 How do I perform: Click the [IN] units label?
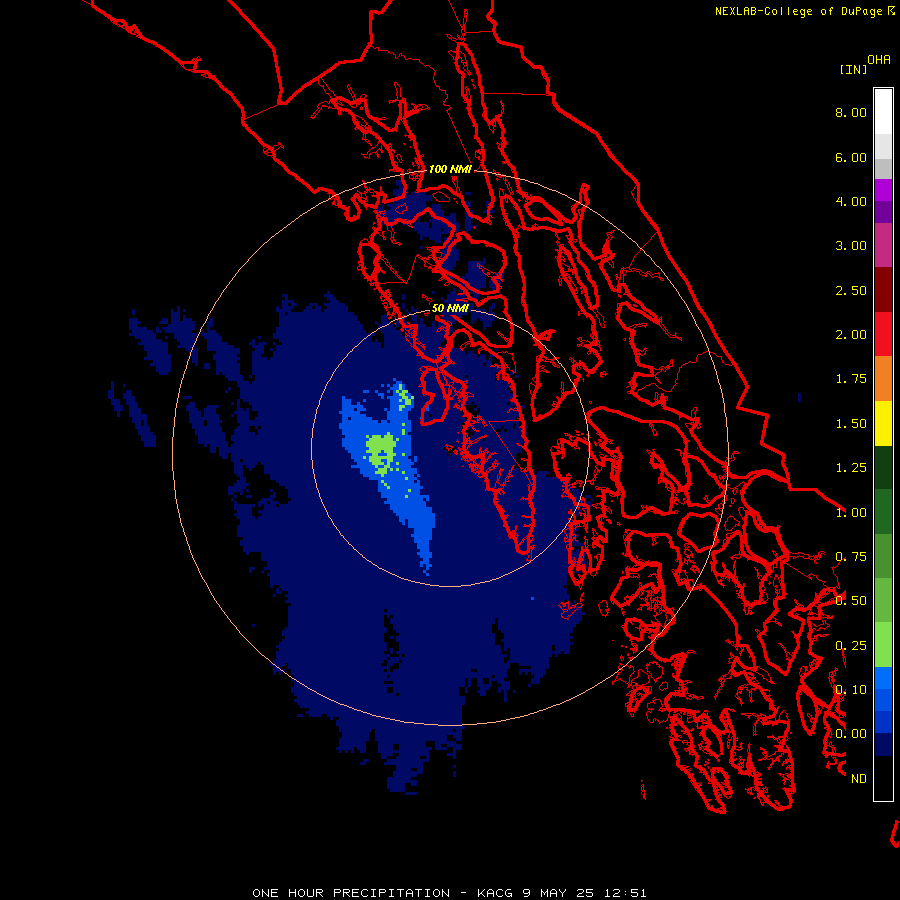tap(853, 69)
